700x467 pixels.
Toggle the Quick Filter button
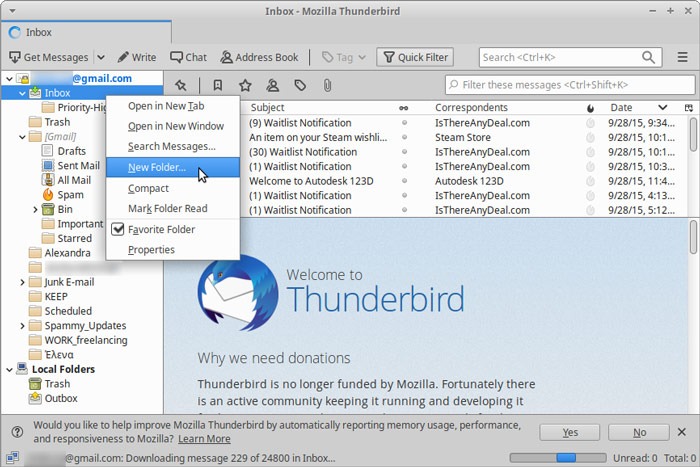click(x=415, y=57)
